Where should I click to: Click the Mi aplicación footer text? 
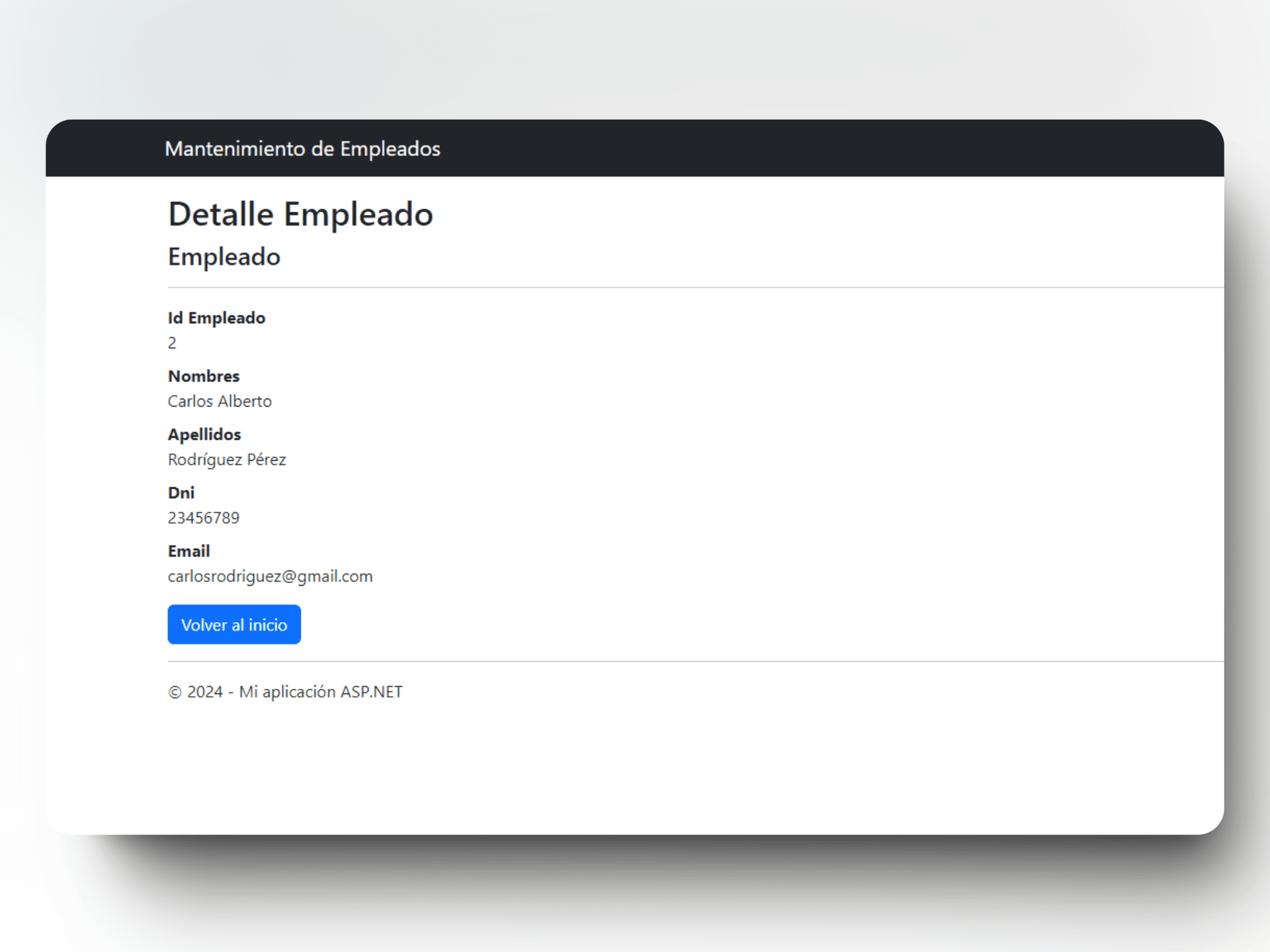(288, 692)
